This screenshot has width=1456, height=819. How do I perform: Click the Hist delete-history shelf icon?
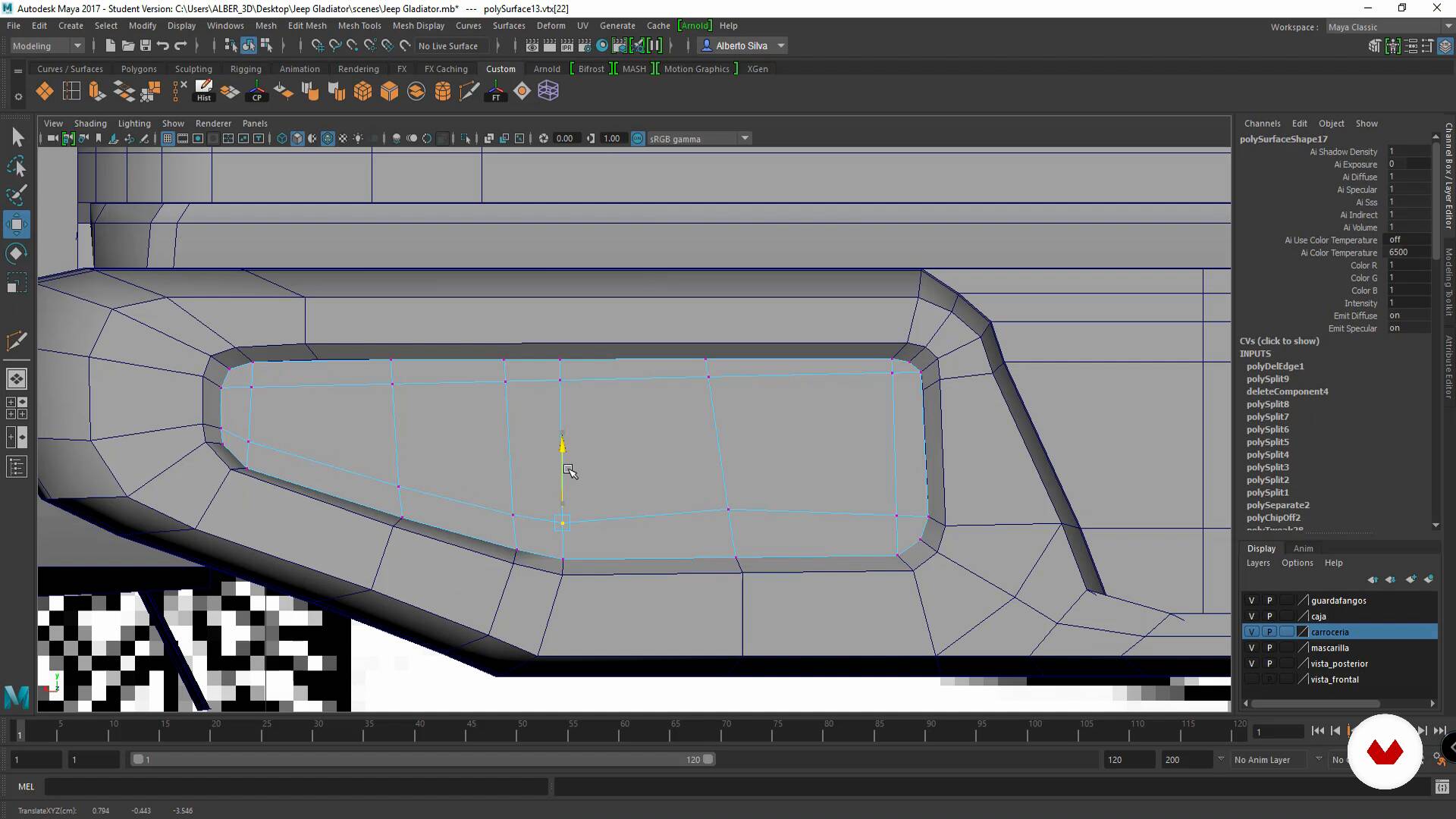pos(203,92)
